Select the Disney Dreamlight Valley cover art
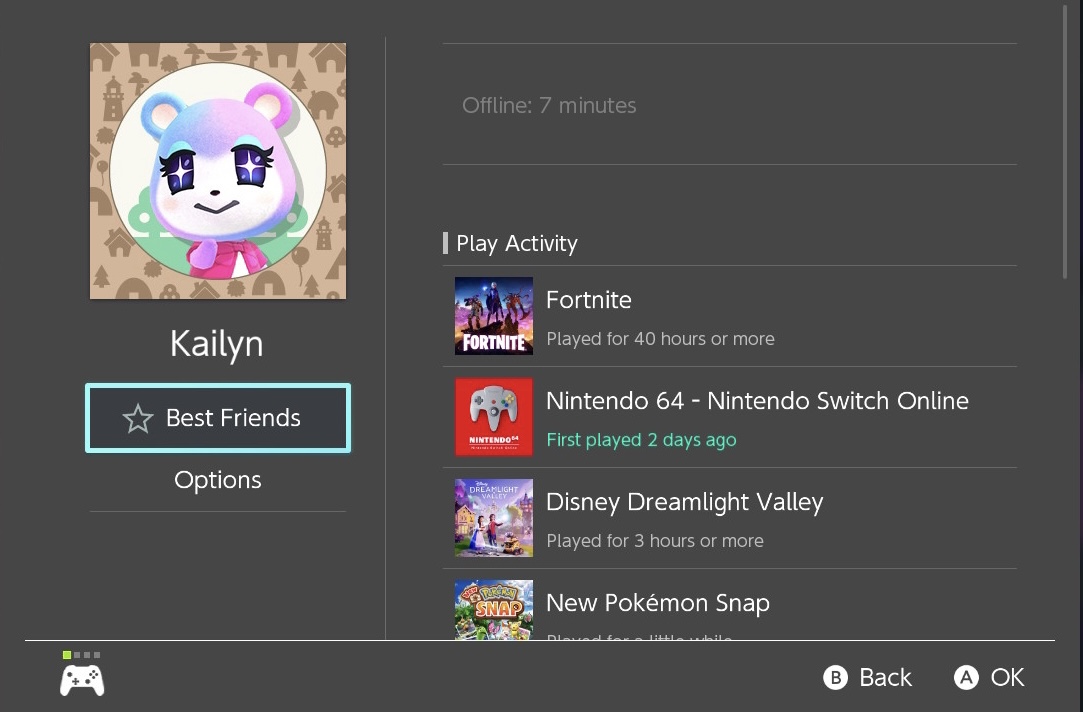 [494, 518]
